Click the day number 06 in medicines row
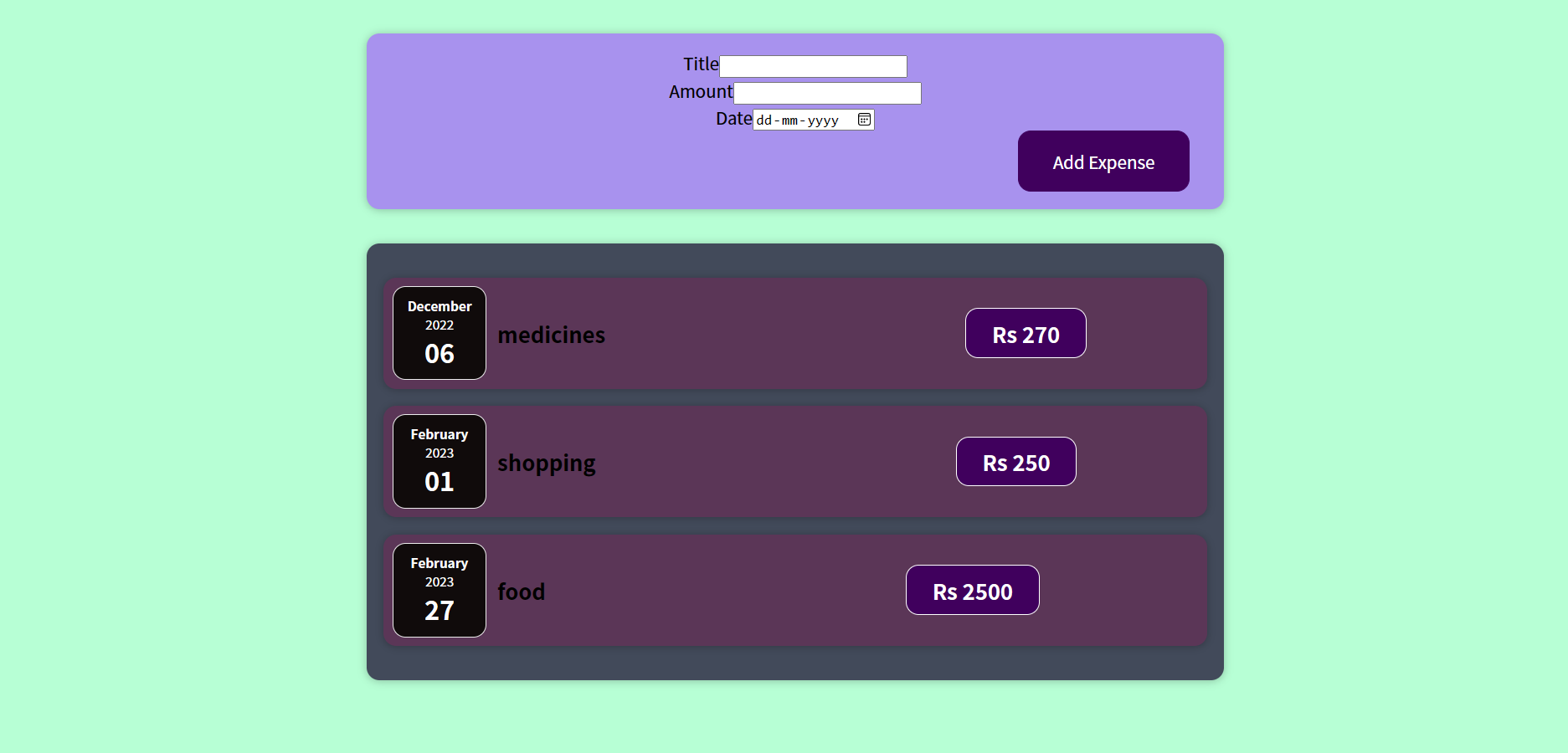Image resolution: width=1568 pixels, height=753 pixels. pyautogui.click(x=440, y=354)
